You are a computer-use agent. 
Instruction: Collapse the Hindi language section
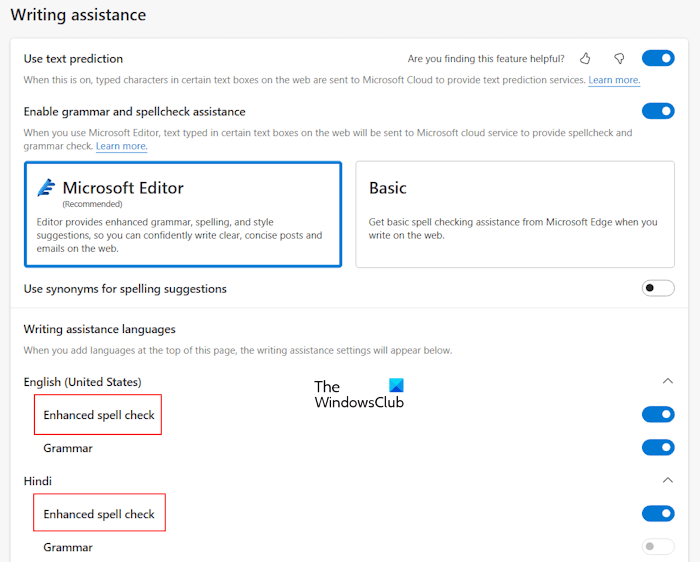[668, 481]
